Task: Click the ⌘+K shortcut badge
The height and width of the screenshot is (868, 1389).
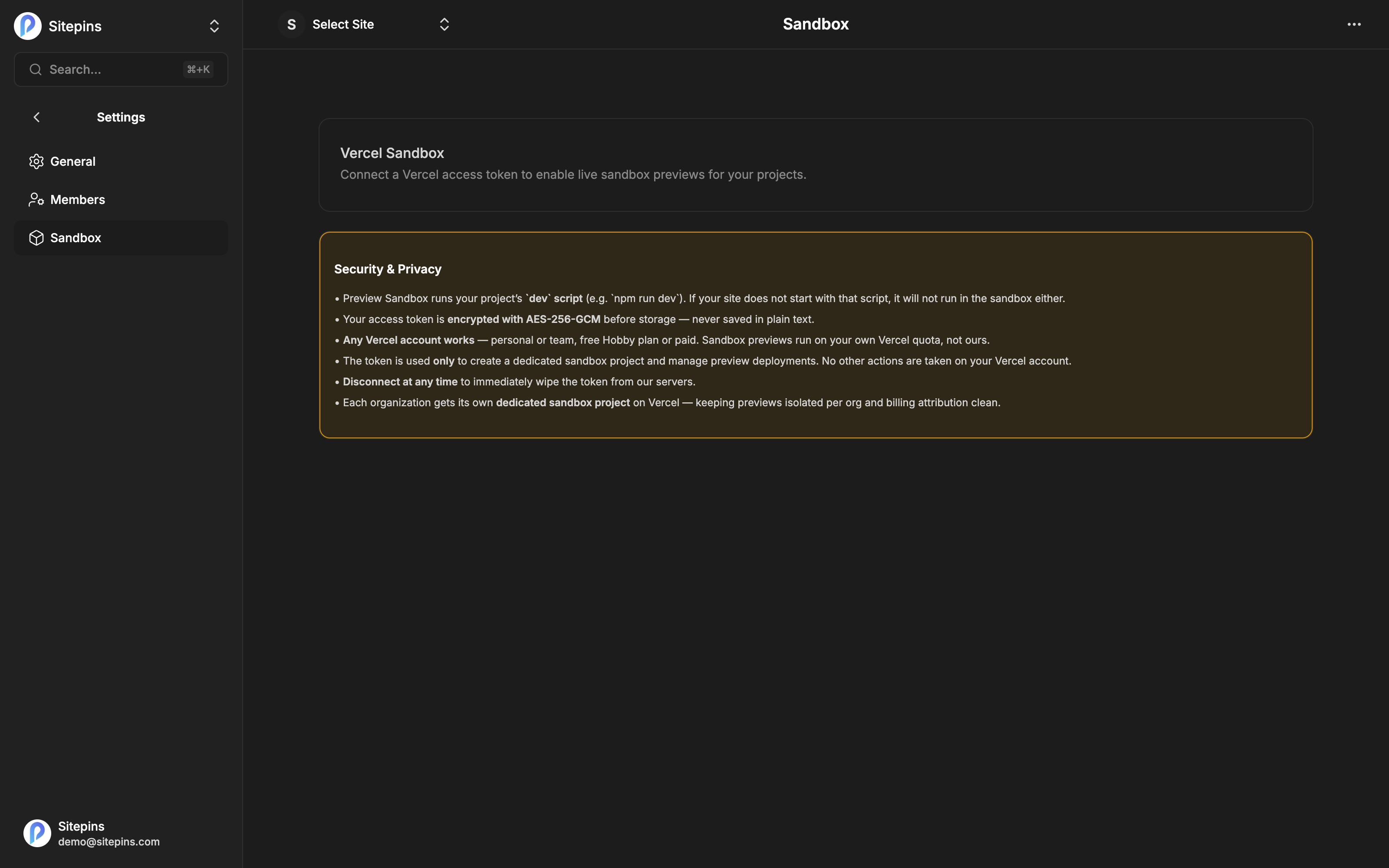Action: [199, 69]
